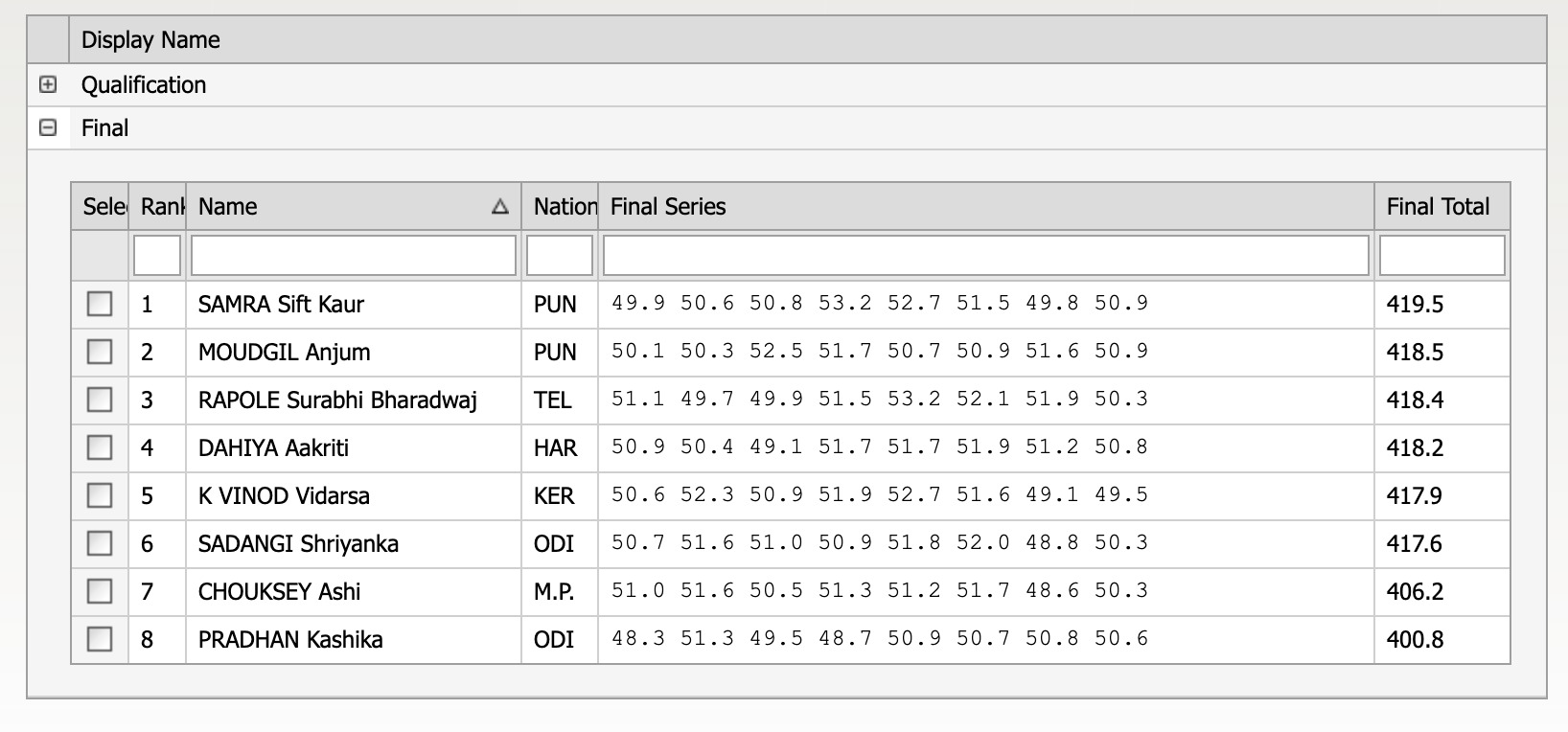Click the Rank filter input box
The height and width of the screenshot is (732, 1568).
click(x=157, y=256)
